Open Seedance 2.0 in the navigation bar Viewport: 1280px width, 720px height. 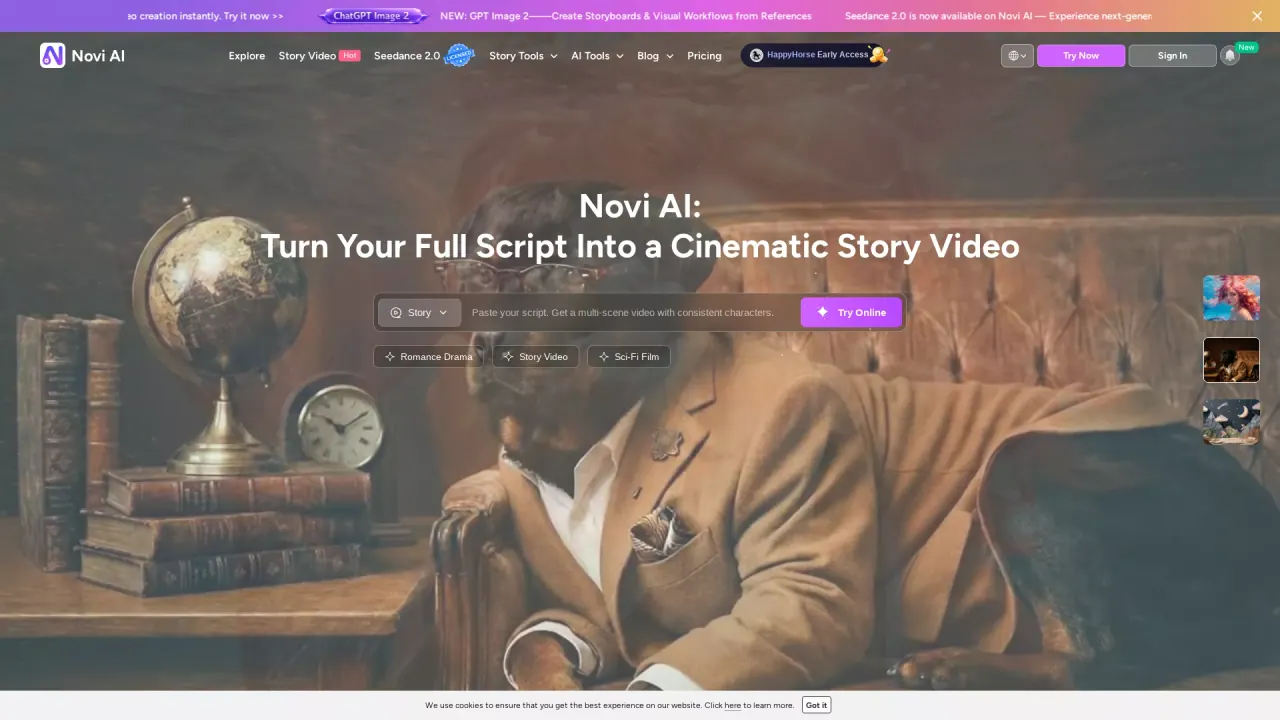click(x=423, y=56)
